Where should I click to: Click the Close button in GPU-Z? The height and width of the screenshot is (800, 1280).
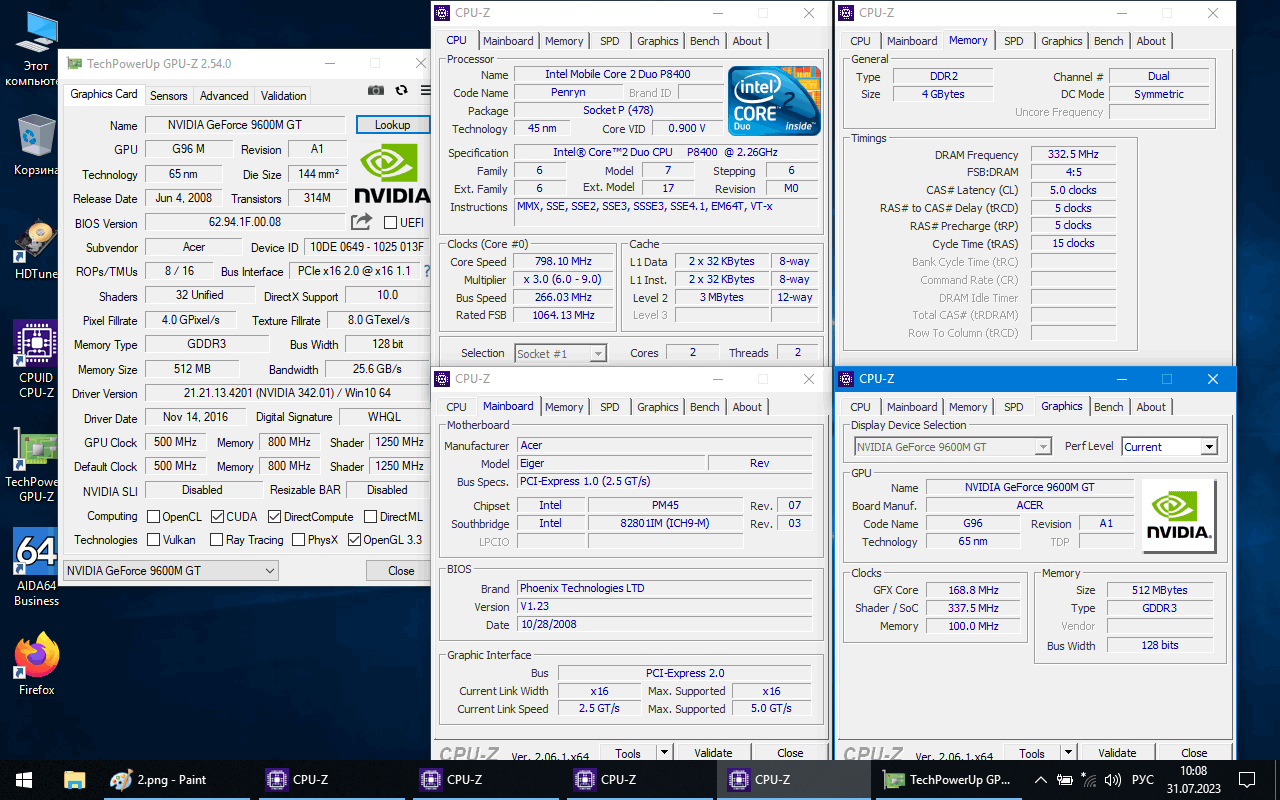tap(401, 570)
